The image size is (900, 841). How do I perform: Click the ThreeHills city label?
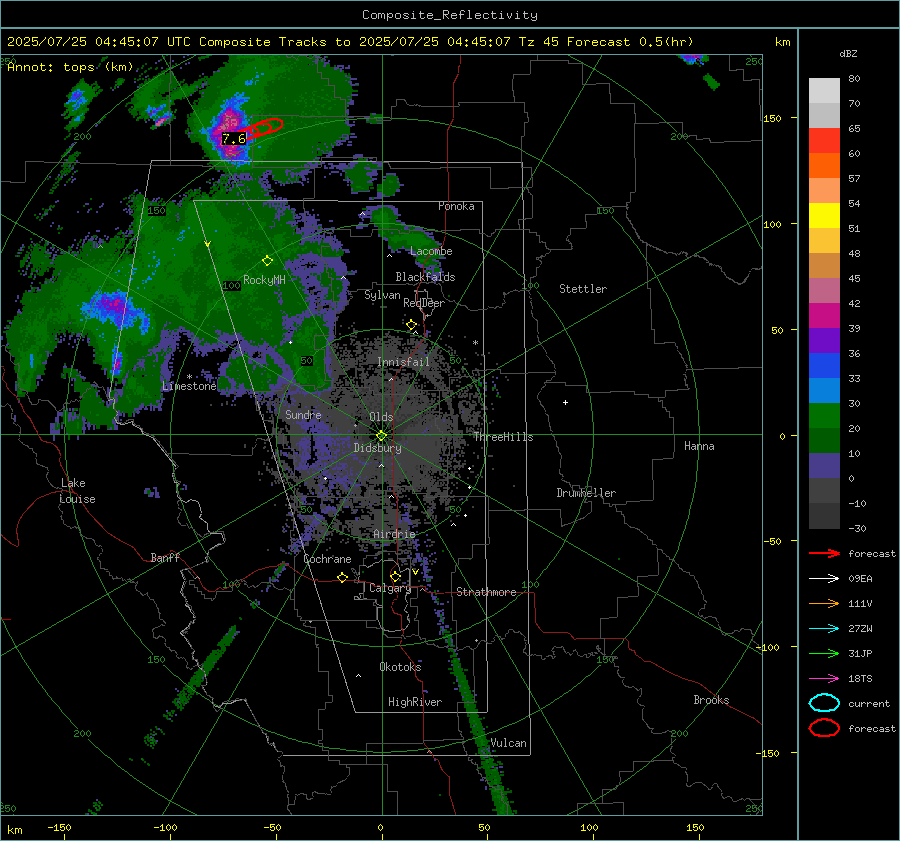point(503,437)
